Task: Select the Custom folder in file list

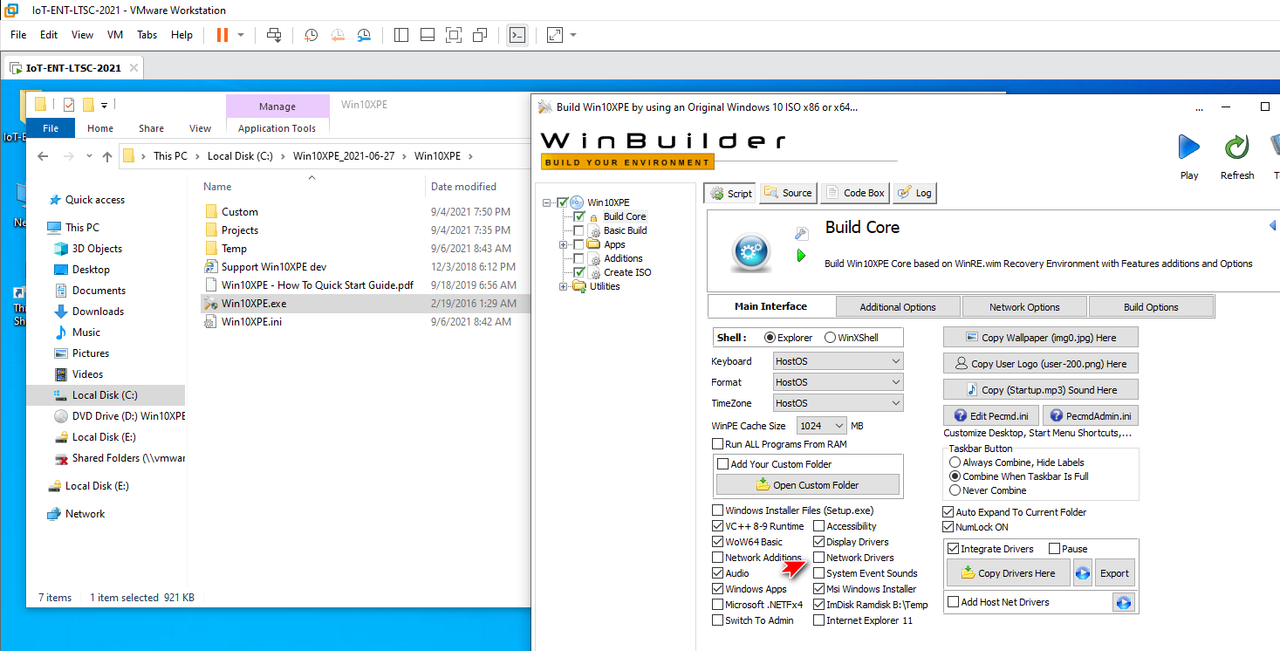Action: tap(240, 212)
